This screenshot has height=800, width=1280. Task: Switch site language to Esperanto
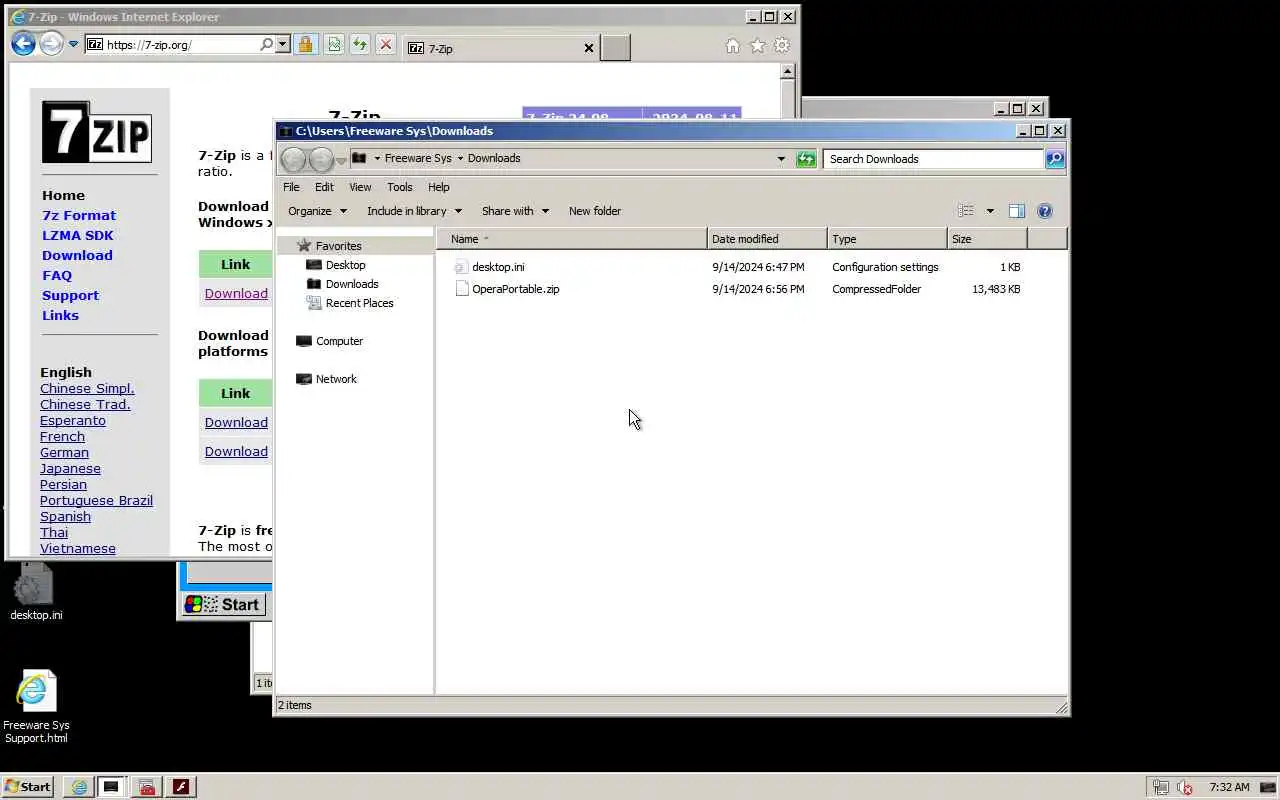73,420
